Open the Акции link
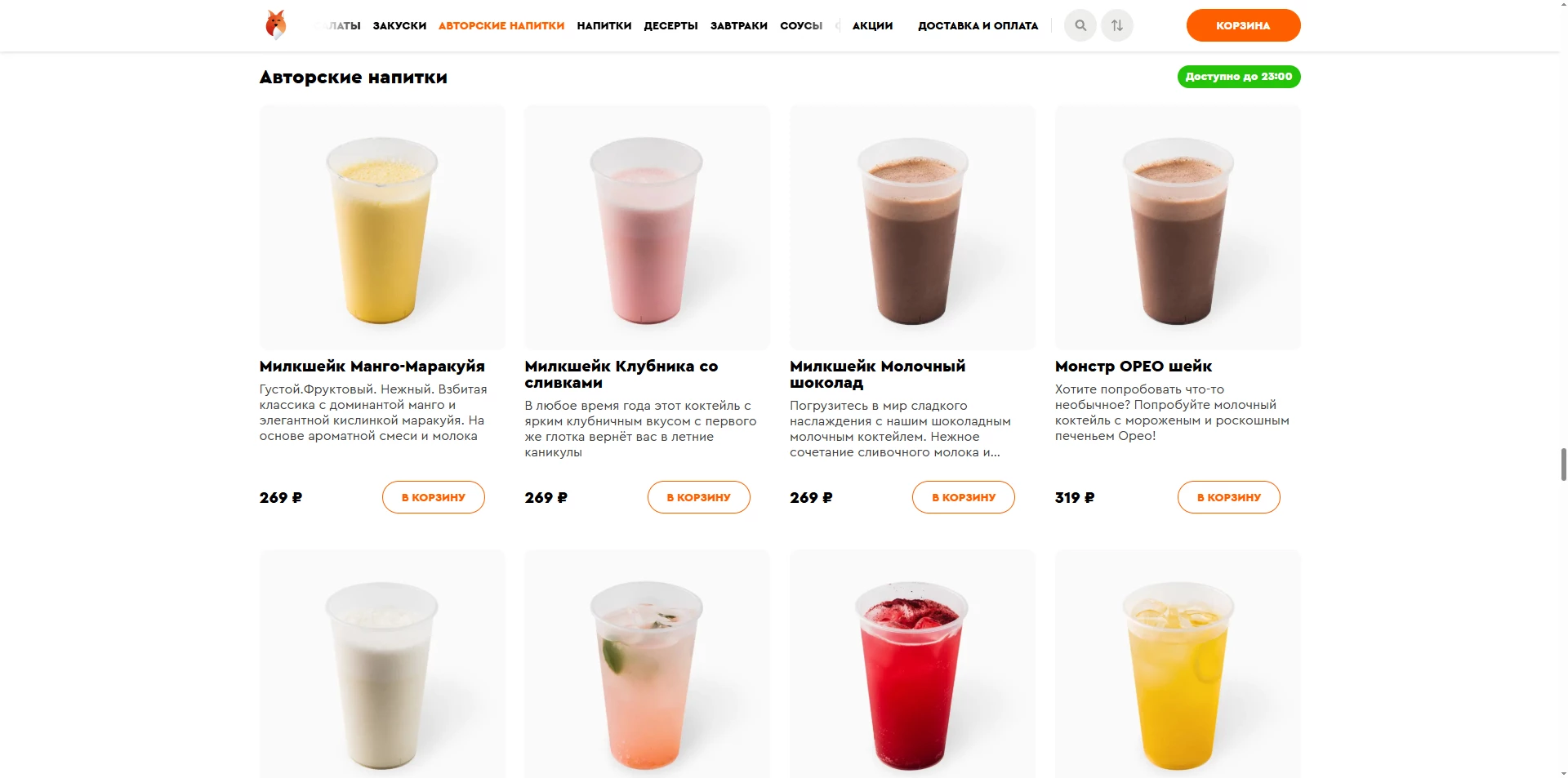 872,25
